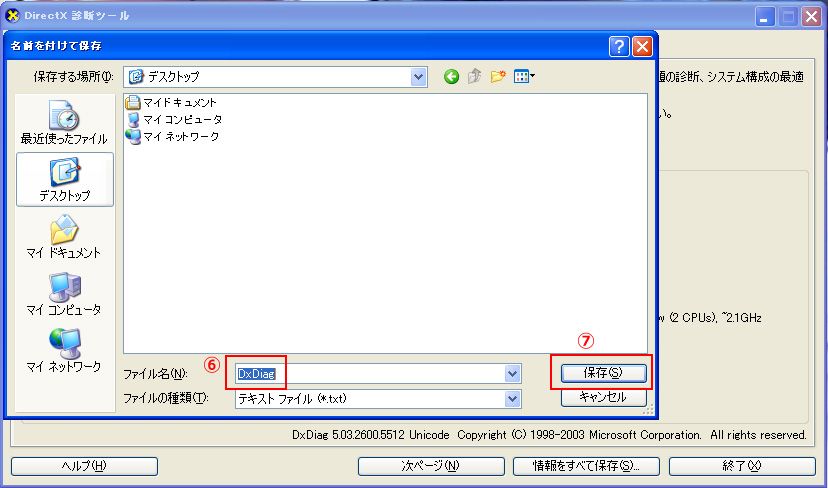The image size is (828, 488).
Task: Open マイ ドキュメント in places bar
Action: point(64,236)
